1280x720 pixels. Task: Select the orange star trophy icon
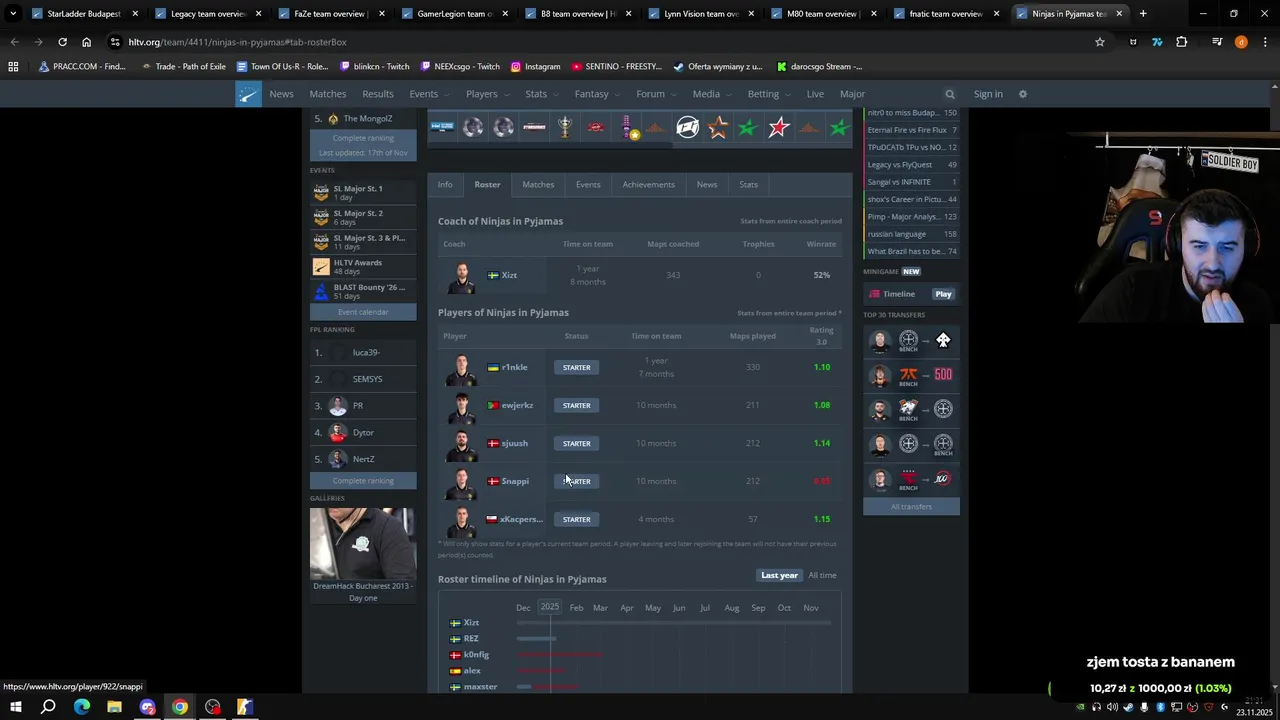pos(717,127)
